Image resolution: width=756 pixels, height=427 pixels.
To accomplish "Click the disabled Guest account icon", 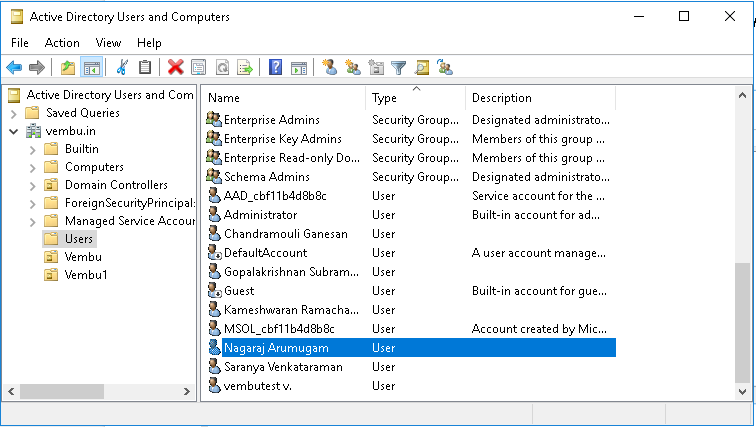I will pyautogui.click(x=214, y=291).
